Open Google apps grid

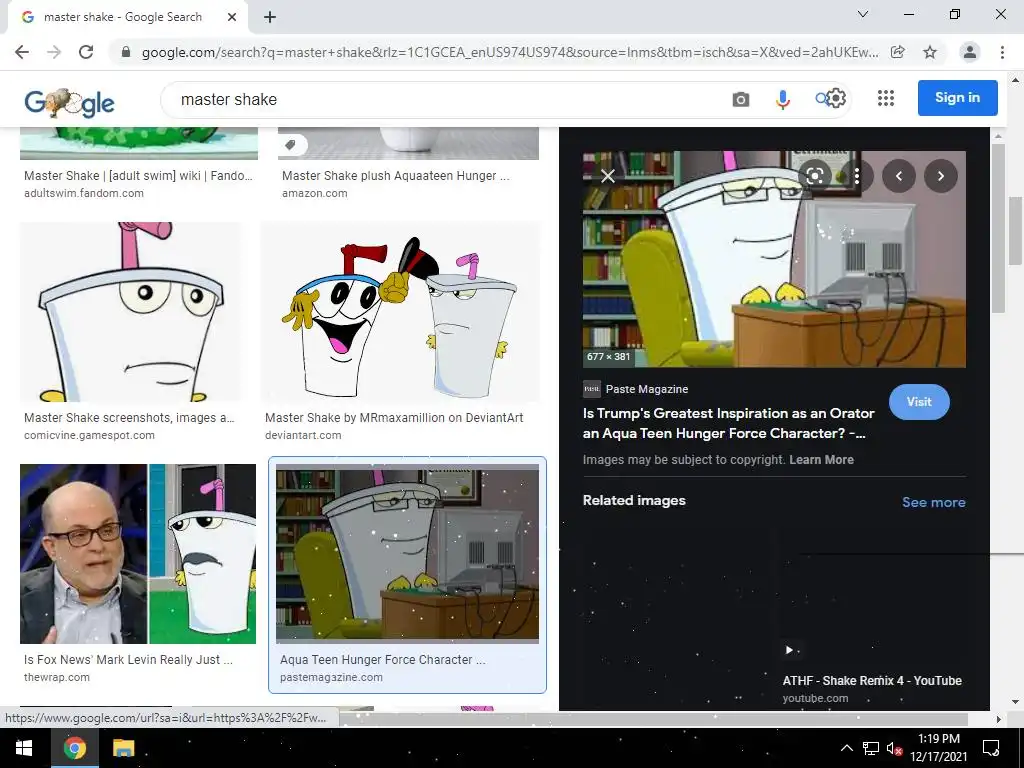[x=886, y=98]
